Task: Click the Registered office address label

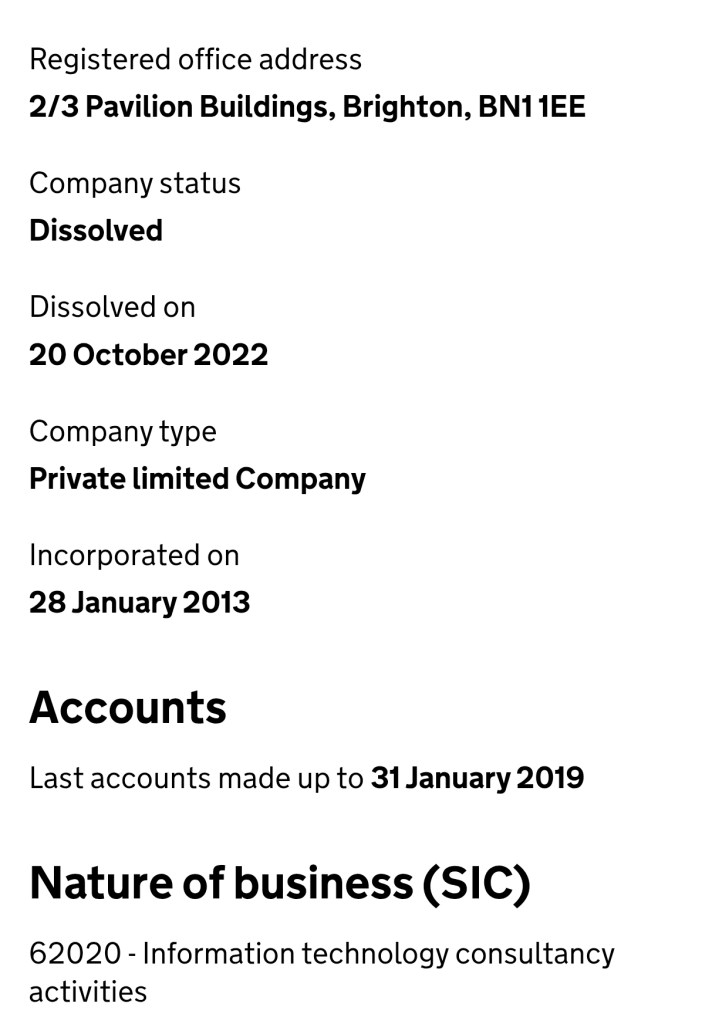Action: coord(195,60)
